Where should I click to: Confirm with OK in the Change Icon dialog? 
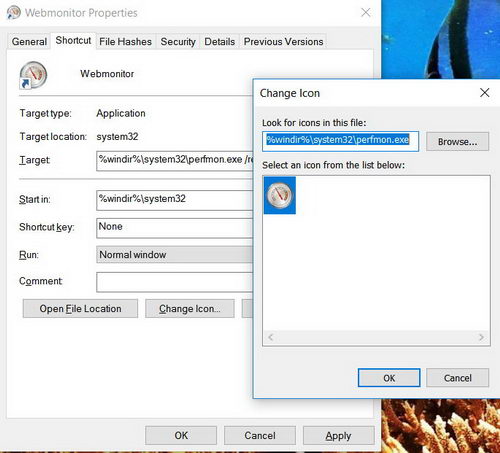389,378
